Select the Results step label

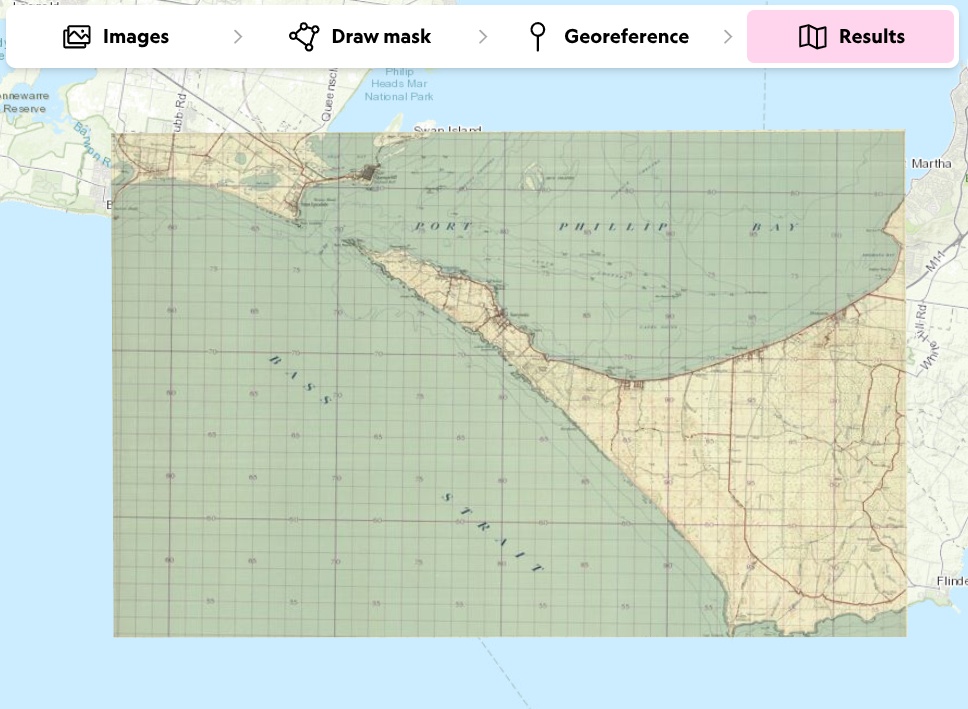[x=871, y=37]
